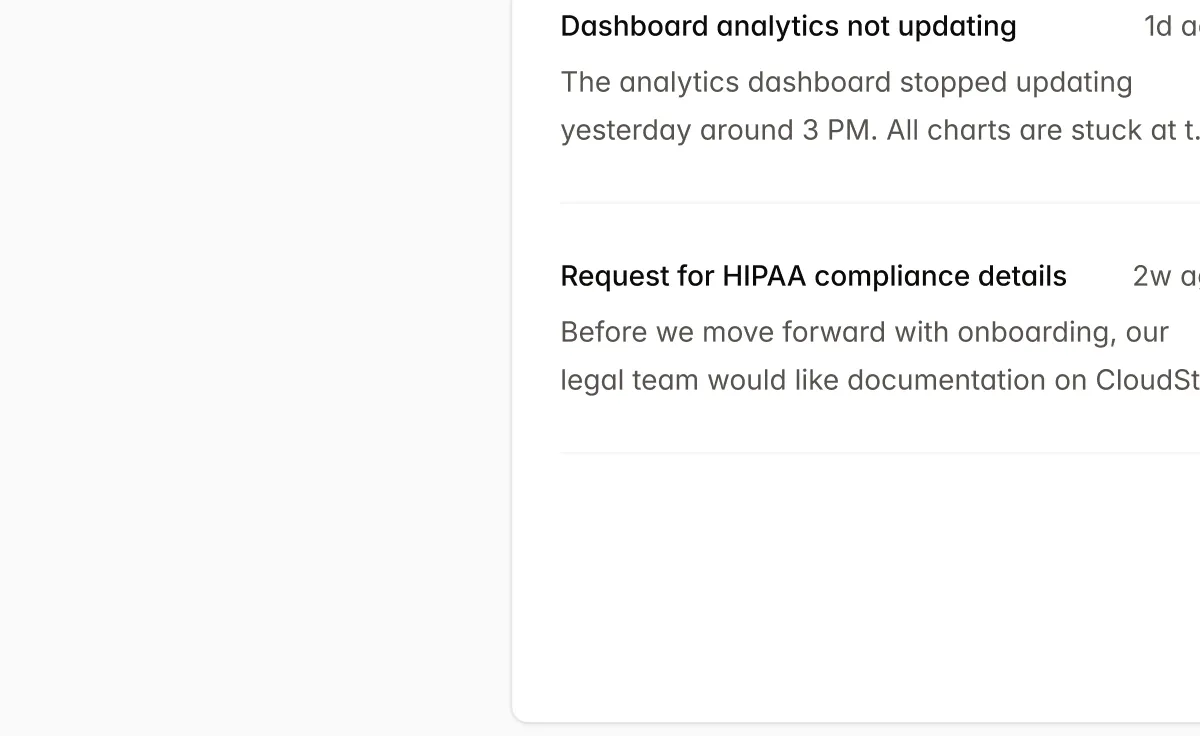Click the 'Request for HIPAA compliance details' title
The height and width of the screenshot is (736, 1200).
pyautogui.click(x=813, y=276)
